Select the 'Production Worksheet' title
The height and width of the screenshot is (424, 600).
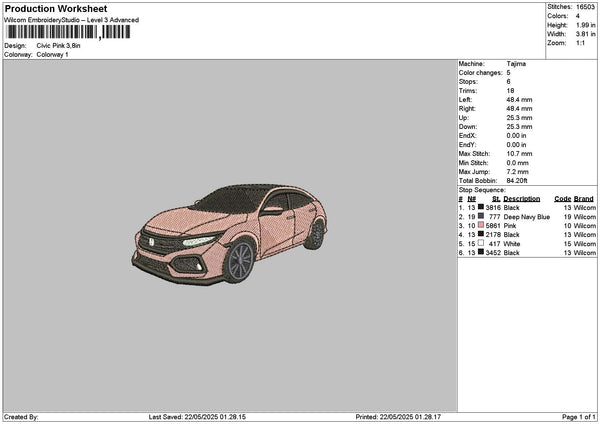click(56, 8)
